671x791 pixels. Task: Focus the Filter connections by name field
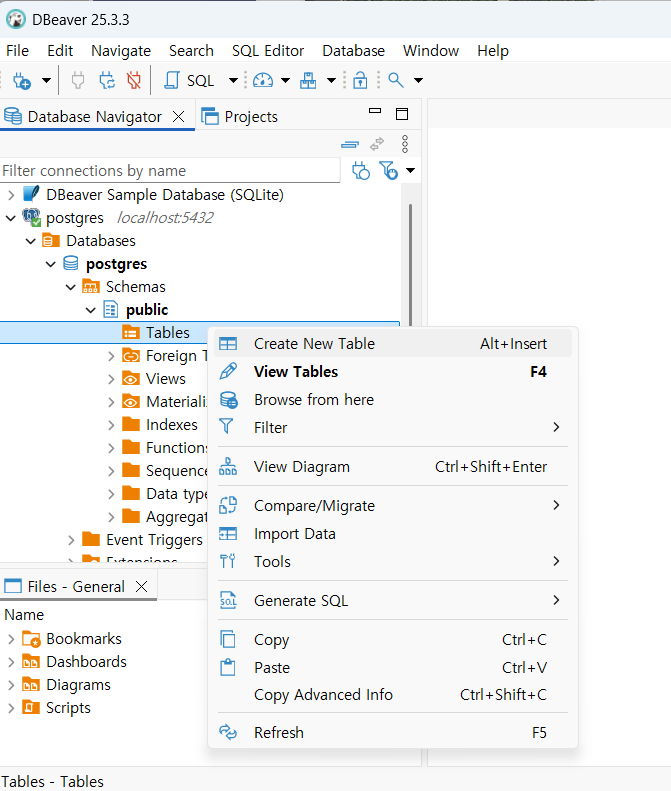(x=170, y=171)
